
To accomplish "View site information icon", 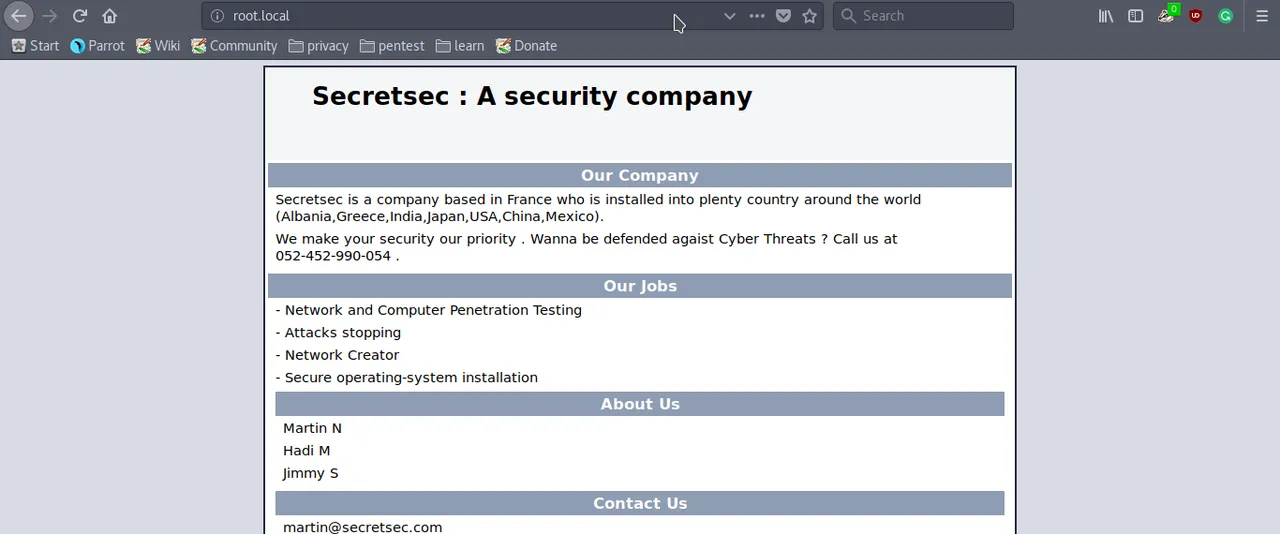I will [x=217, y=16].
